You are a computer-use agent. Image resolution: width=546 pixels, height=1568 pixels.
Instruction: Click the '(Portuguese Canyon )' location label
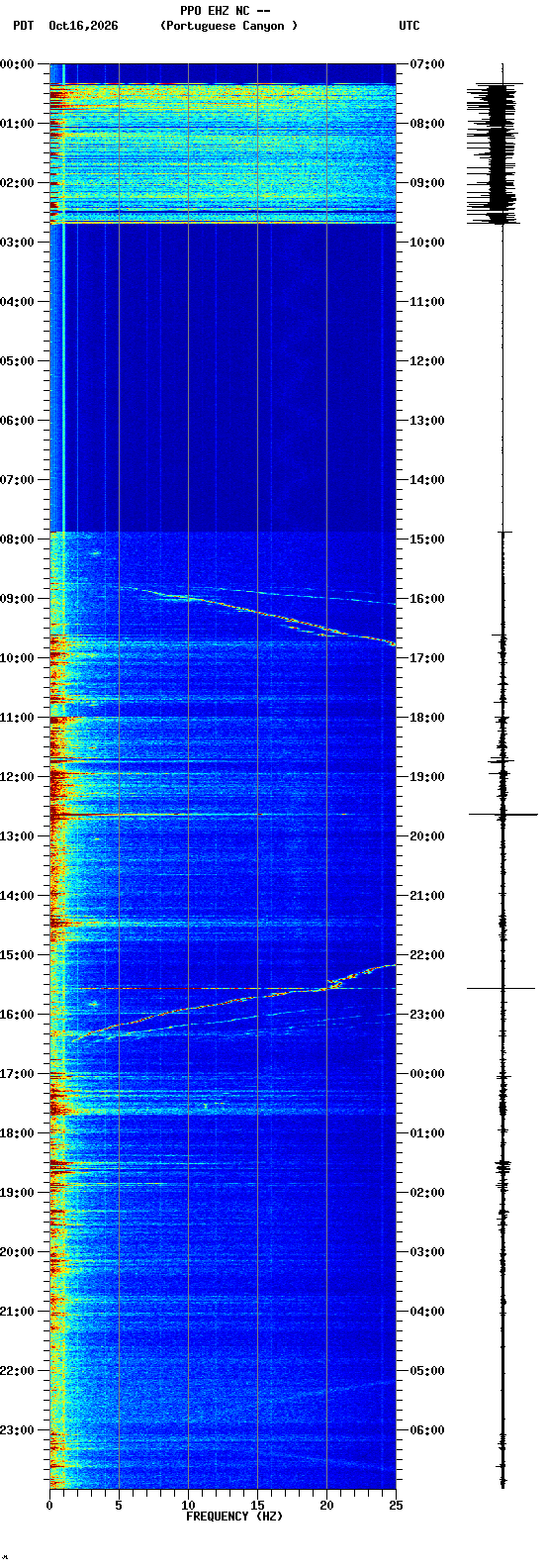pyautogui.click(x=228, y=26)
